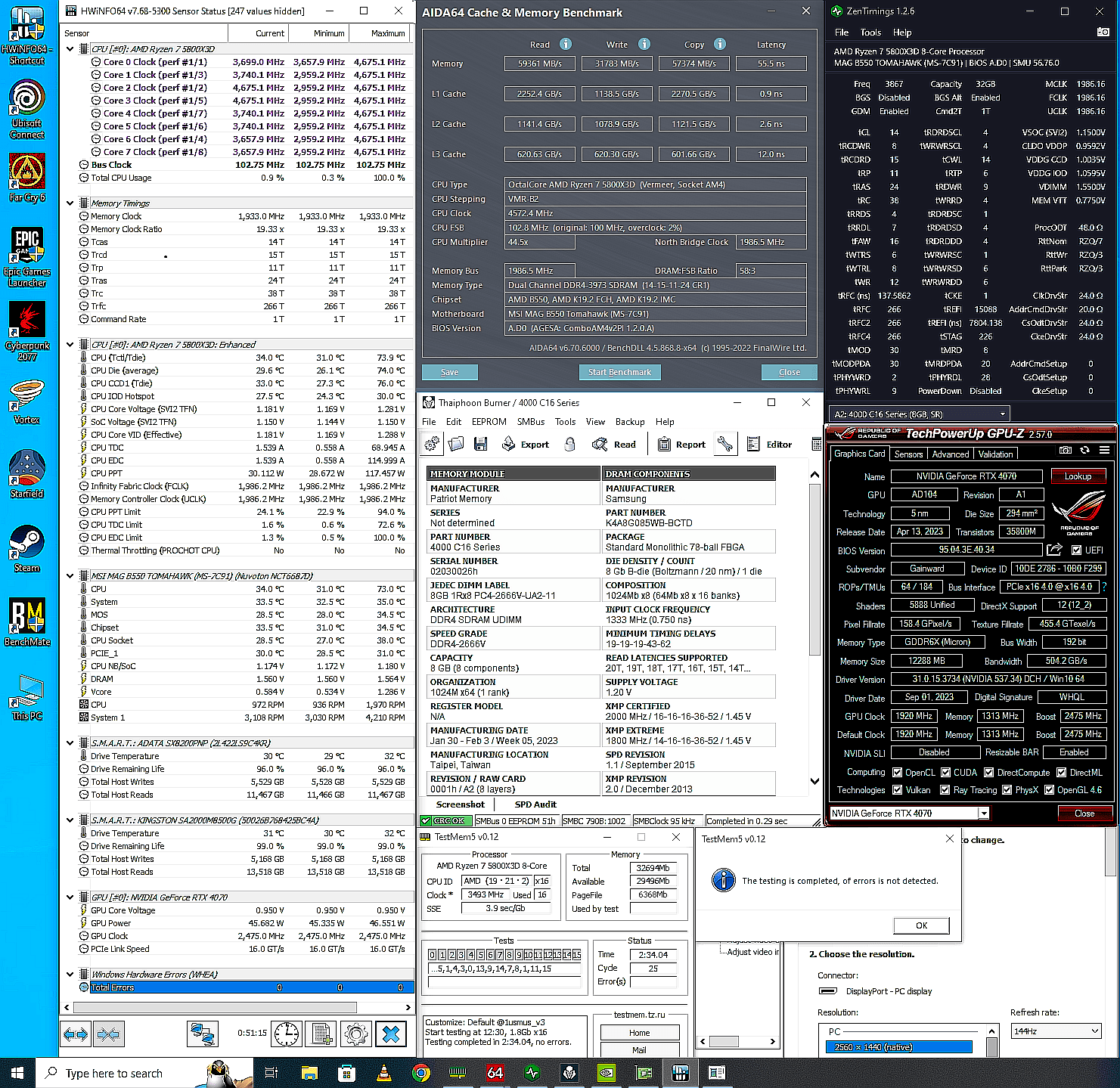The height and width of the screenshot is (1088, 1120).
Task: Click Thaiphoon Burner save floppy icon
Action: (480, 445)
